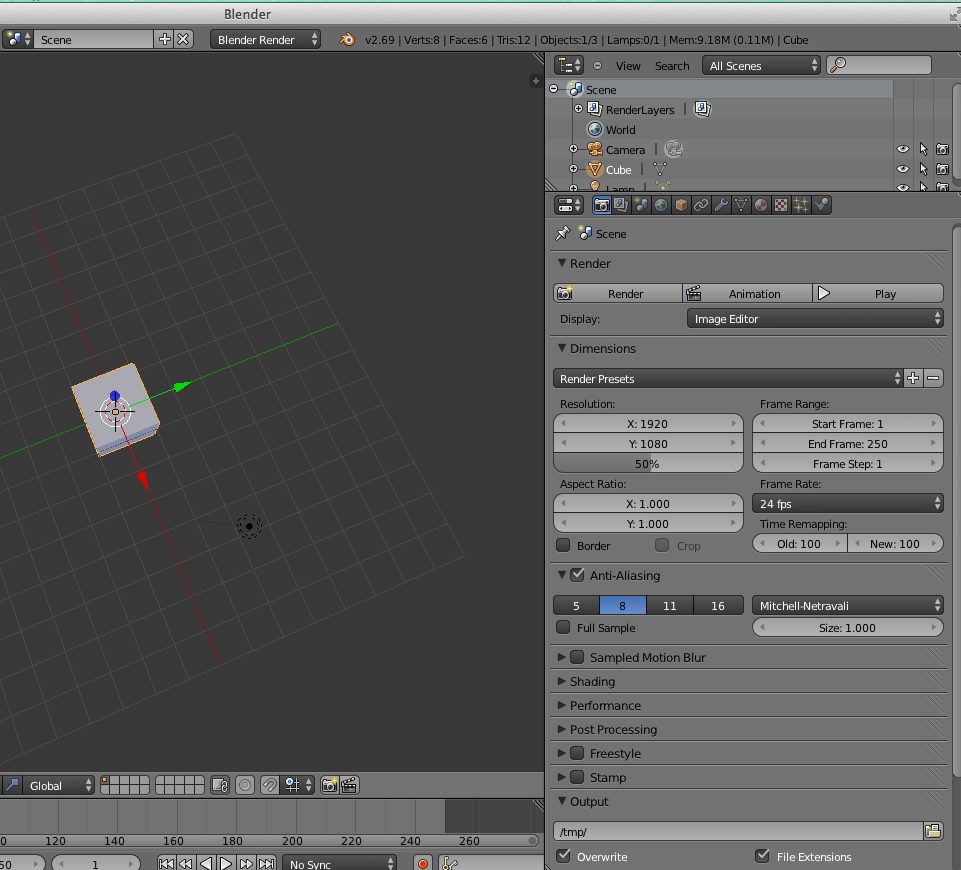Collapse the Dimensions panel

tap(561, 348)
